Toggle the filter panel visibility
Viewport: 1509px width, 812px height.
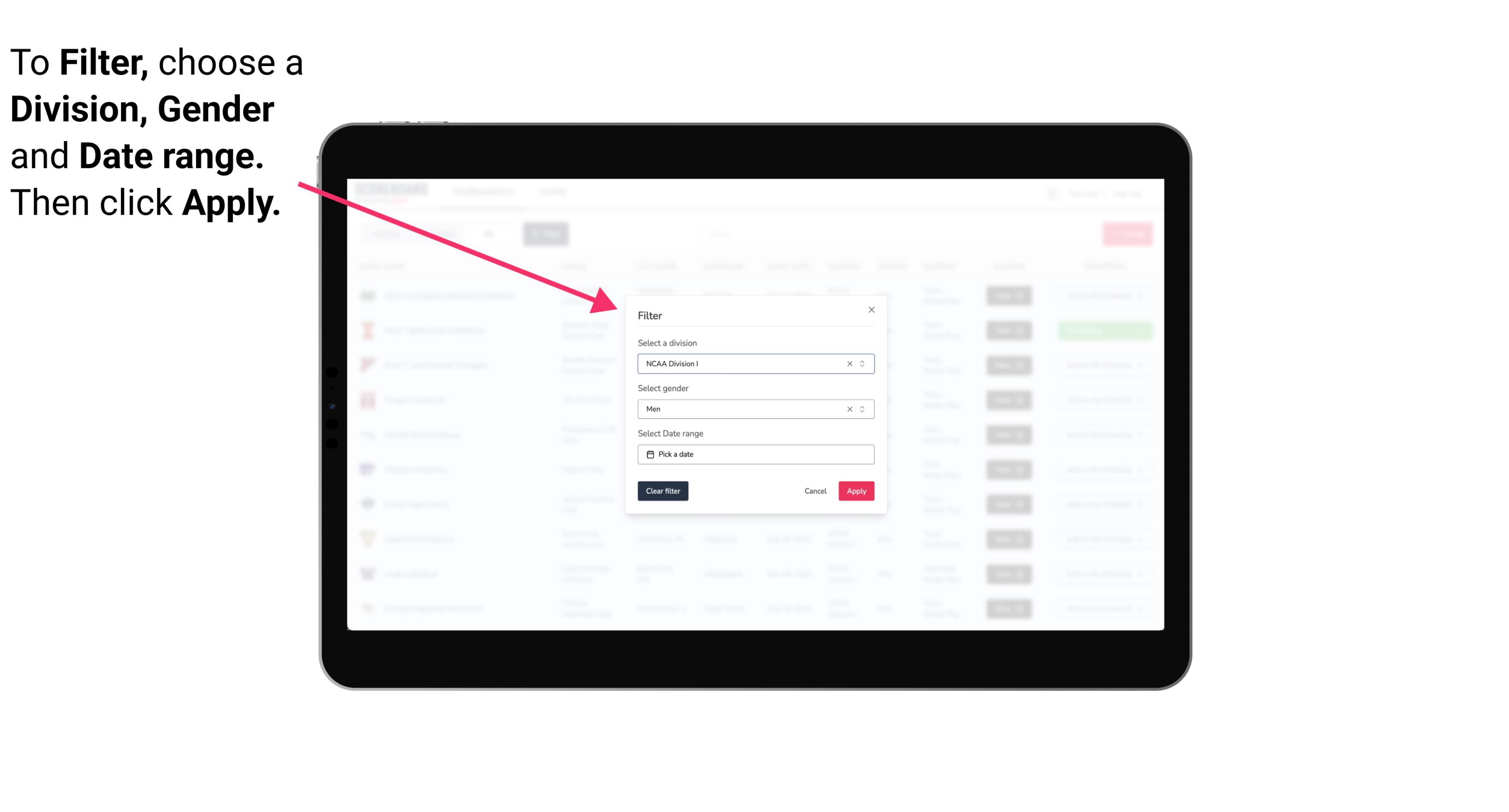coord(548,233)
